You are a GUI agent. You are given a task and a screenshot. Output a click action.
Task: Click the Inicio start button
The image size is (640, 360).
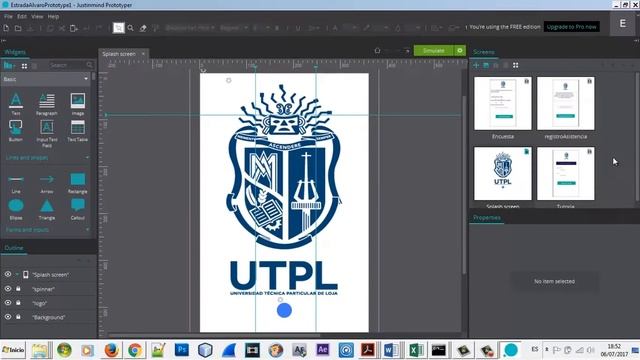tap(13, 350)
